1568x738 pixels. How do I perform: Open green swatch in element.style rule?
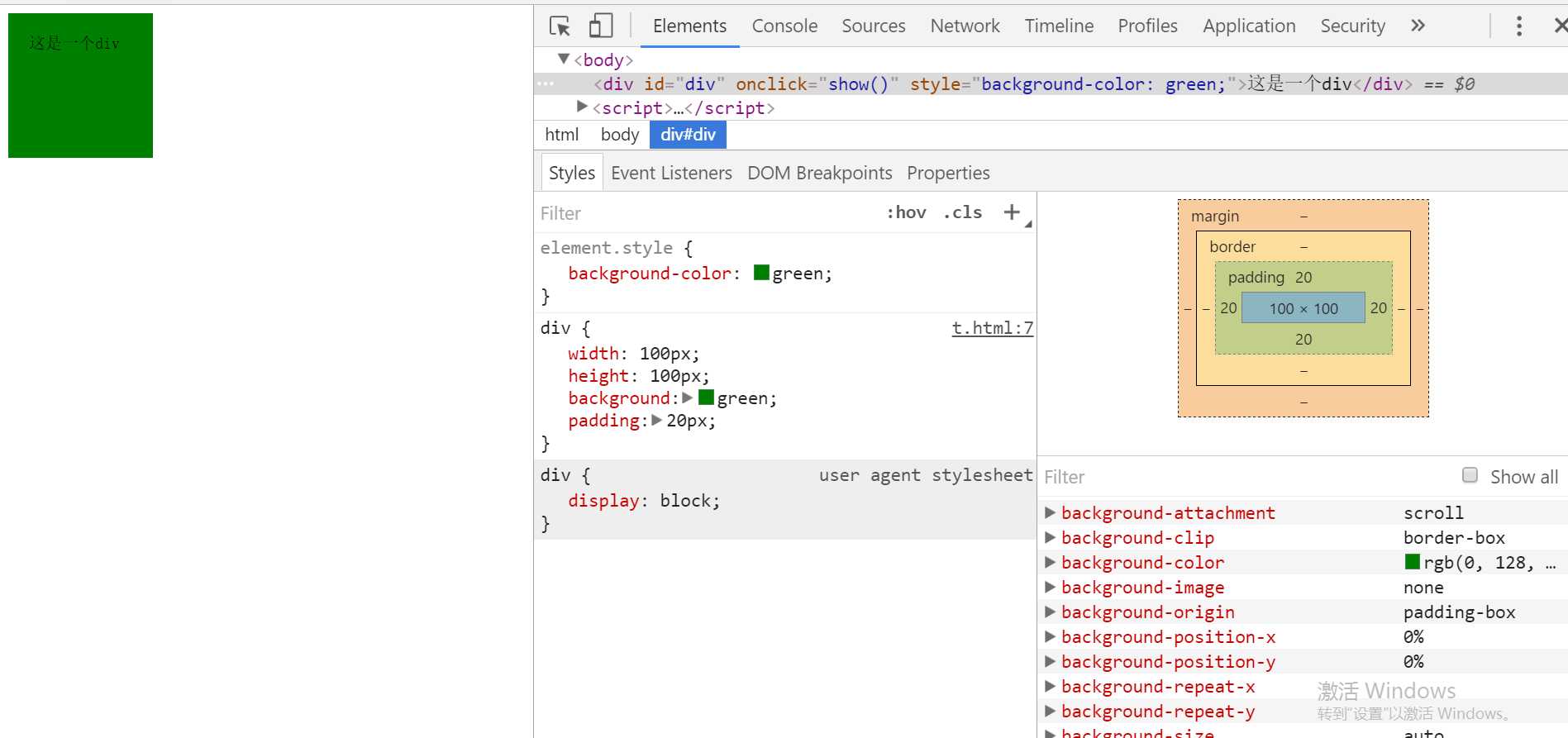click(x=761, y=273)
